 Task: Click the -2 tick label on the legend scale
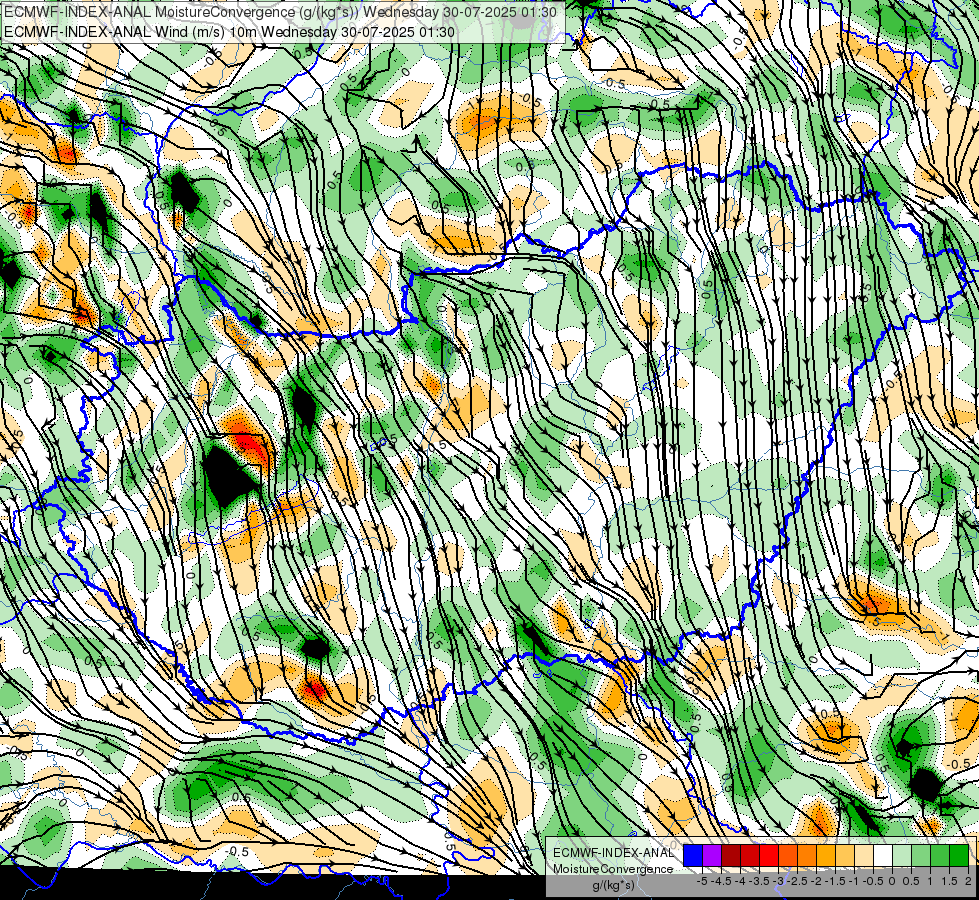click(817, 881)
